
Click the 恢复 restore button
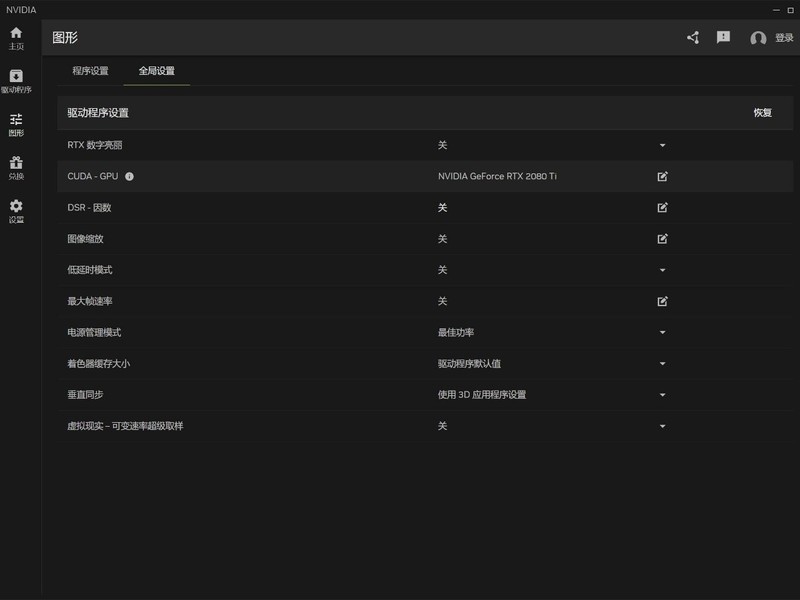763,113
